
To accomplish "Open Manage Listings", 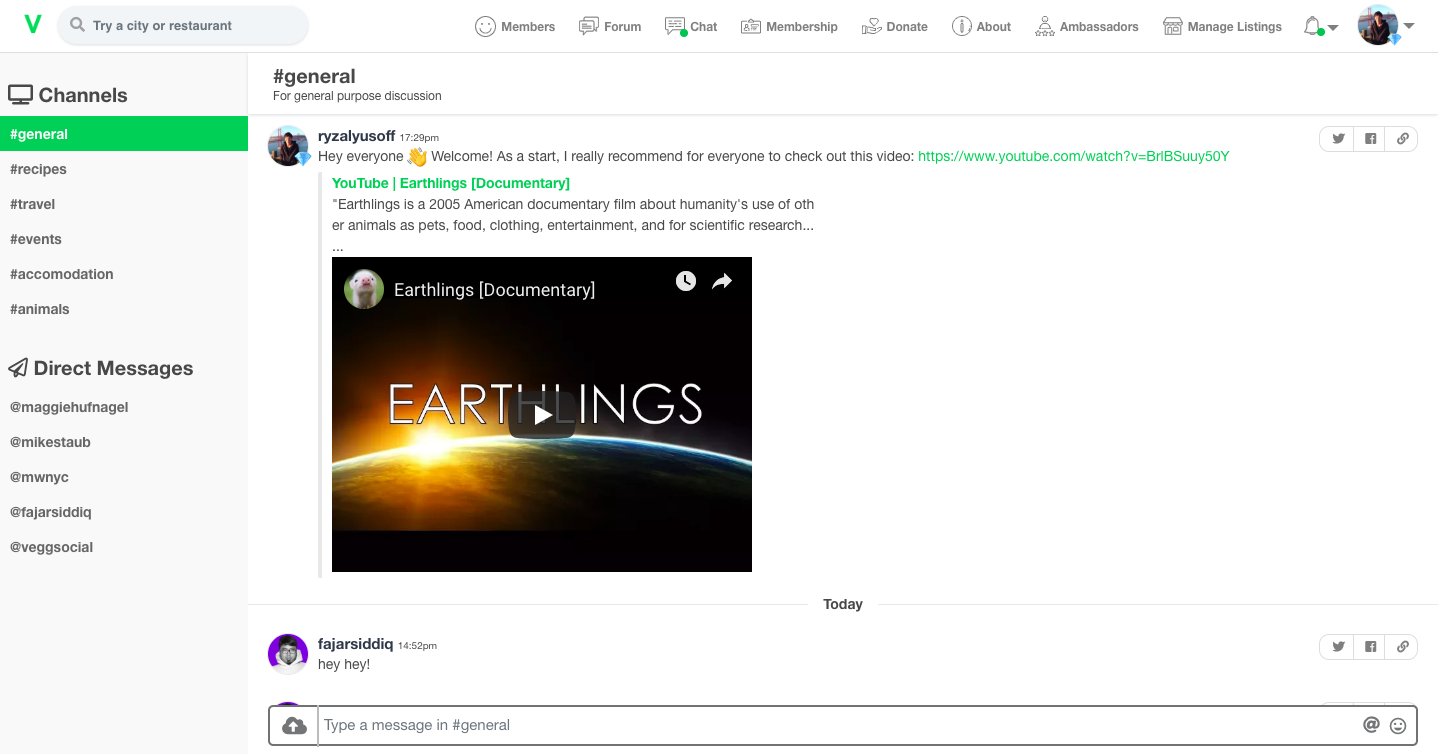I will click(1222, 27).
